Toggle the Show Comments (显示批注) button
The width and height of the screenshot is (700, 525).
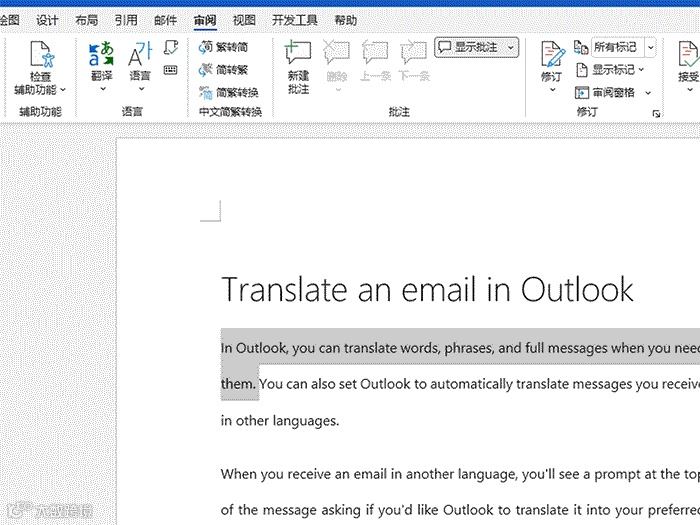[468, 47]
